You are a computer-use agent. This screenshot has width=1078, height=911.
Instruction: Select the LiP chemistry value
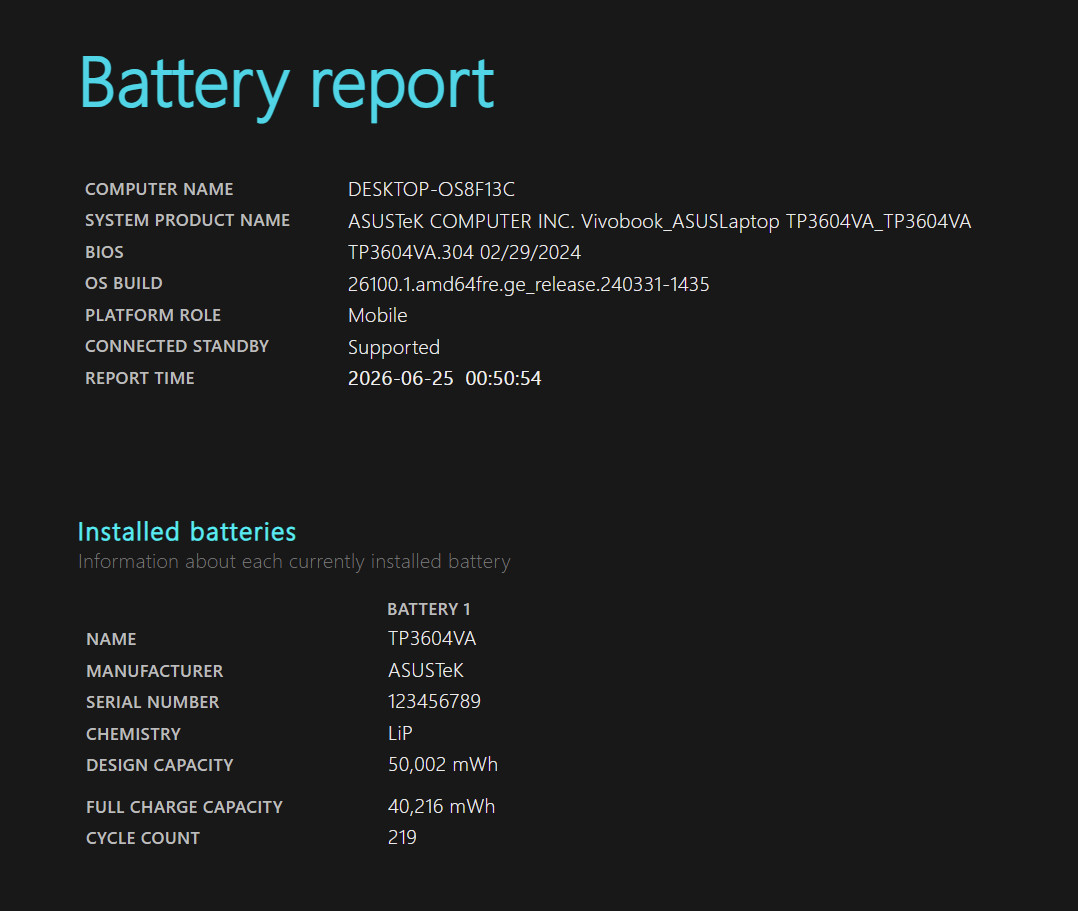click(399, 734)
